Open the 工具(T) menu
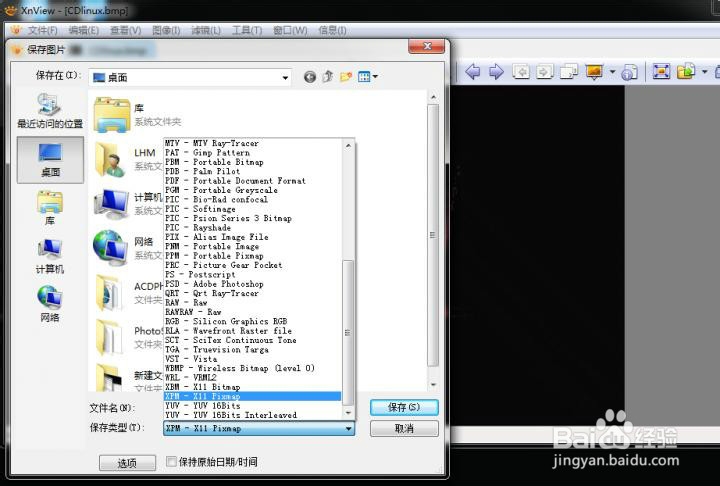The image size is (720, 486). [247, 30]
